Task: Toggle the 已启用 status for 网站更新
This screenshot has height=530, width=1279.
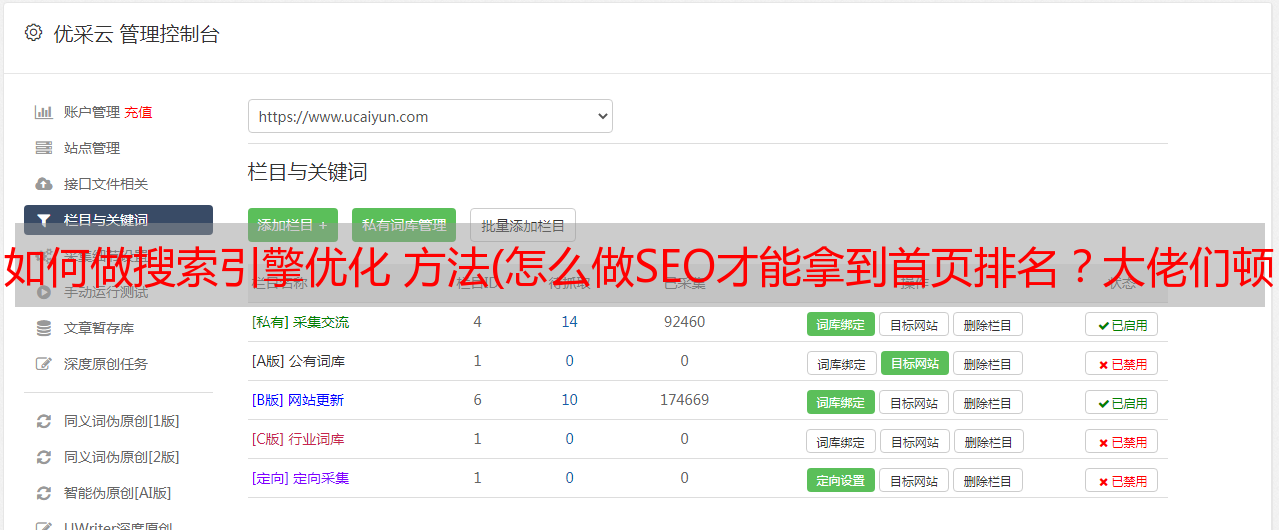Action: (x=1122, y=402)
